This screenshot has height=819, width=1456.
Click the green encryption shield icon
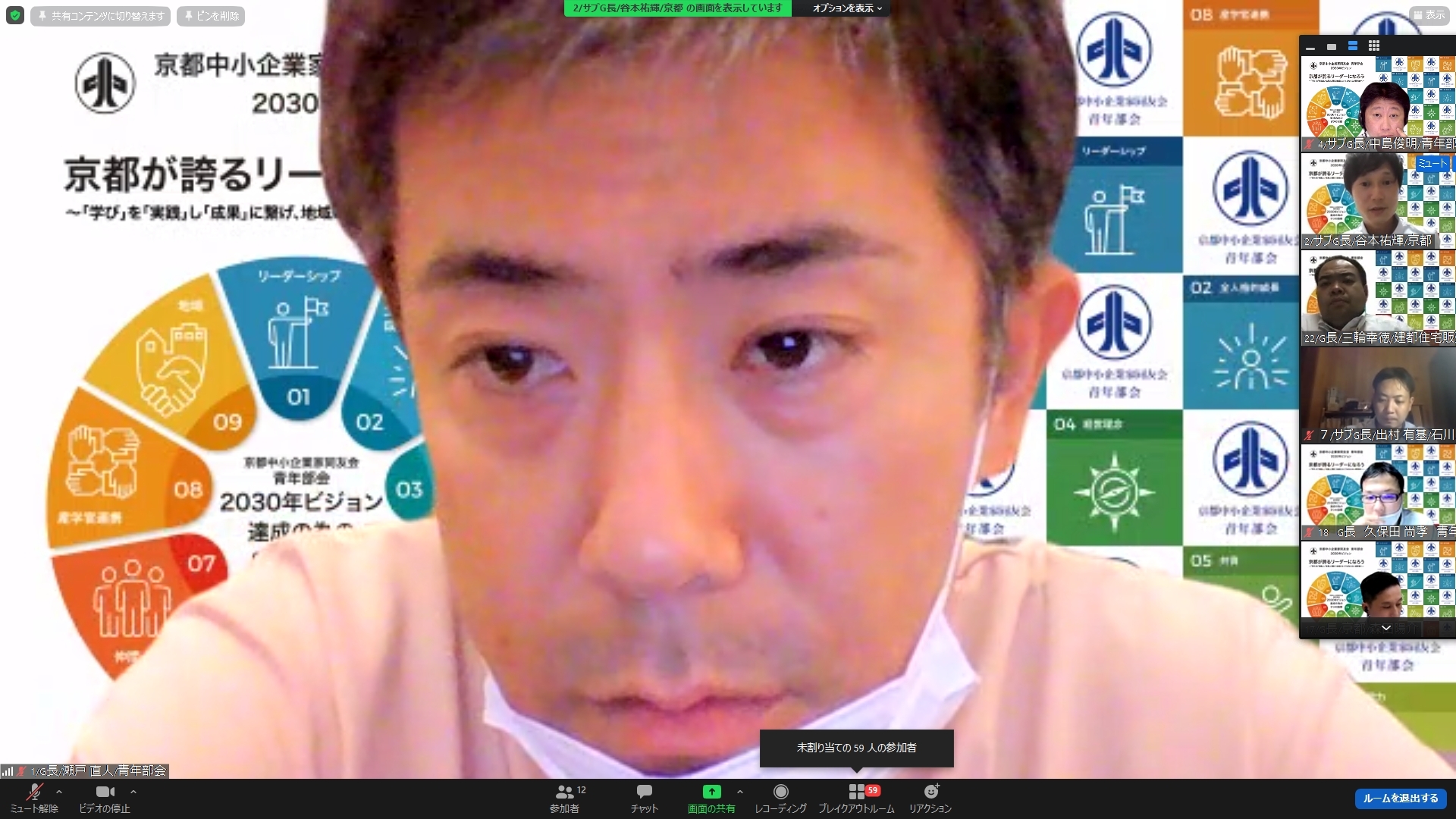(x=15, y=16)
